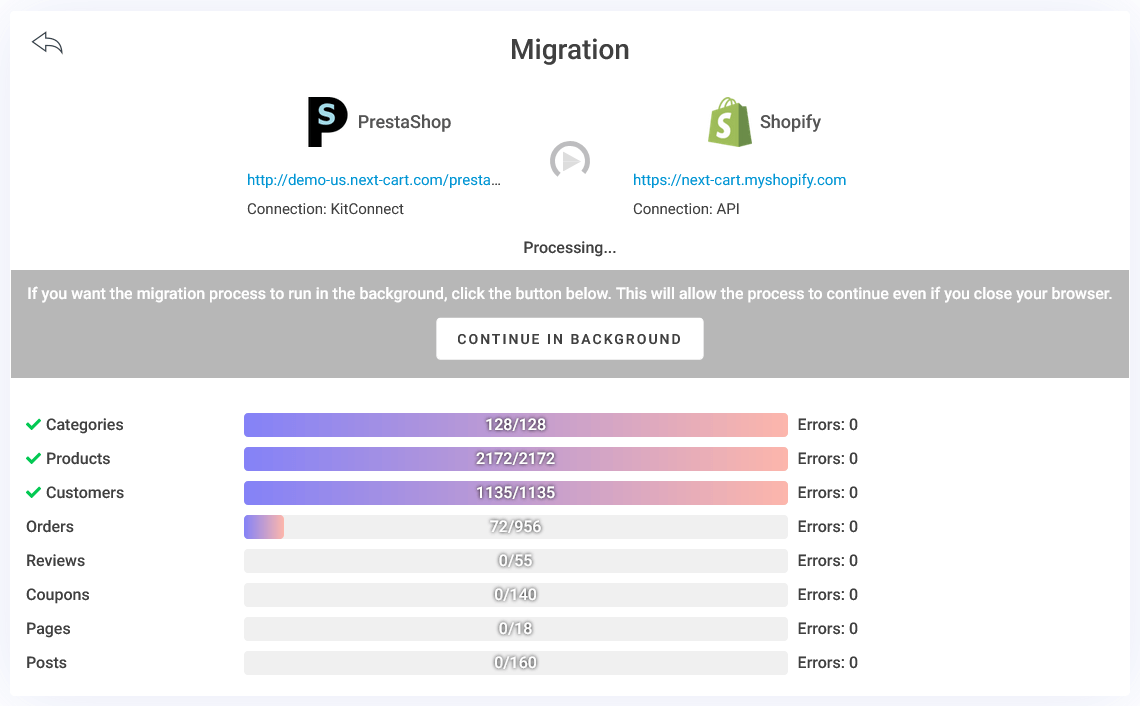Click the Pages progress bar 0/18
The width and height of the screenshot is (1140, 706).
pos(515,629)
